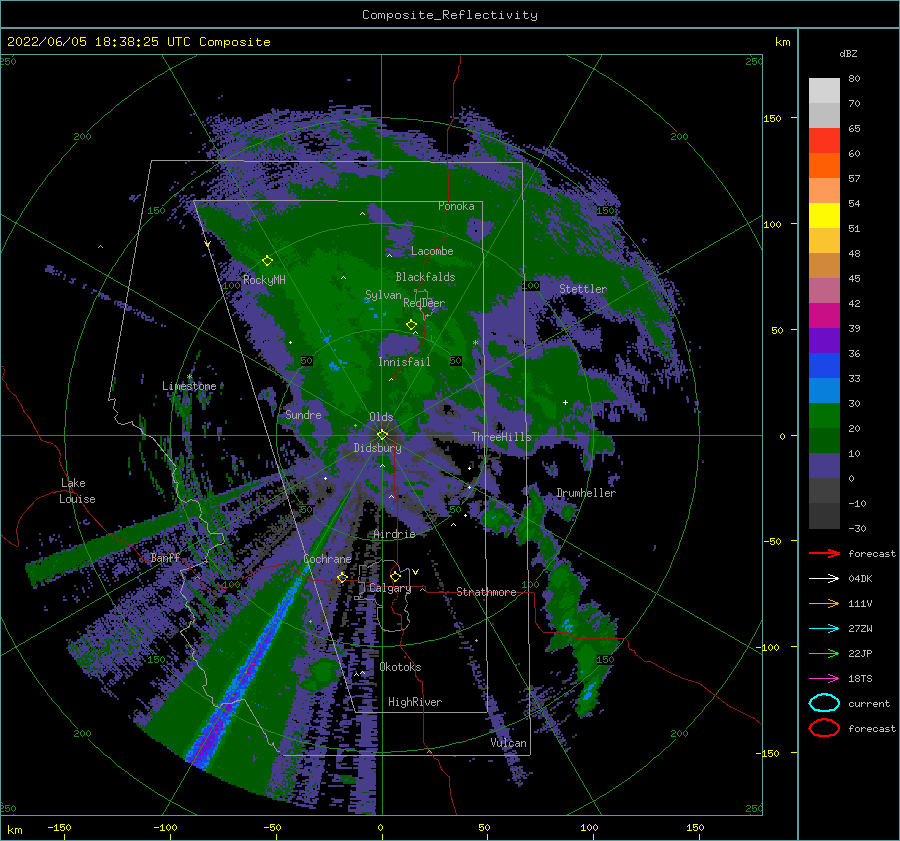The width and height of the screenshot is (900, 841).
Task: Select the purple 36-39 dBZ swatch
Action: [824, 341]
